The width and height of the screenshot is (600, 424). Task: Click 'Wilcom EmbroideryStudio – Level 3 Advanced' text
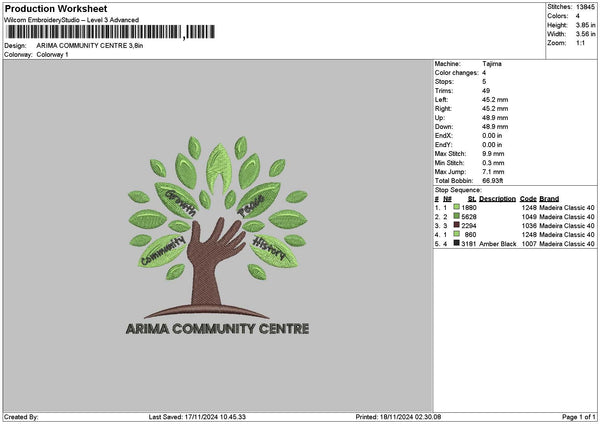[72, 20]
